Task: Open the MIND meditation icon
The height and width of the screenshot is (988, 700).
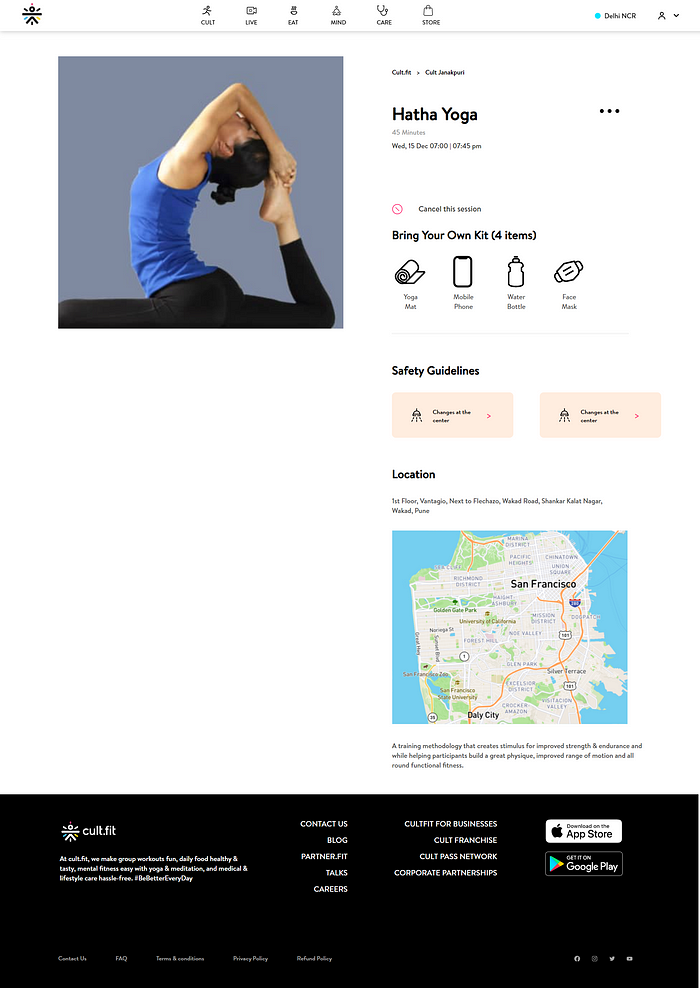Action: coord(338,11)
